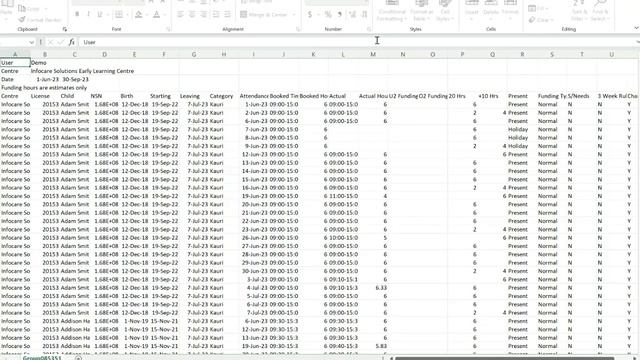Select attendance date cell 1-Jun-23
This screenshot has height=360, width=640.
(253, 104)
